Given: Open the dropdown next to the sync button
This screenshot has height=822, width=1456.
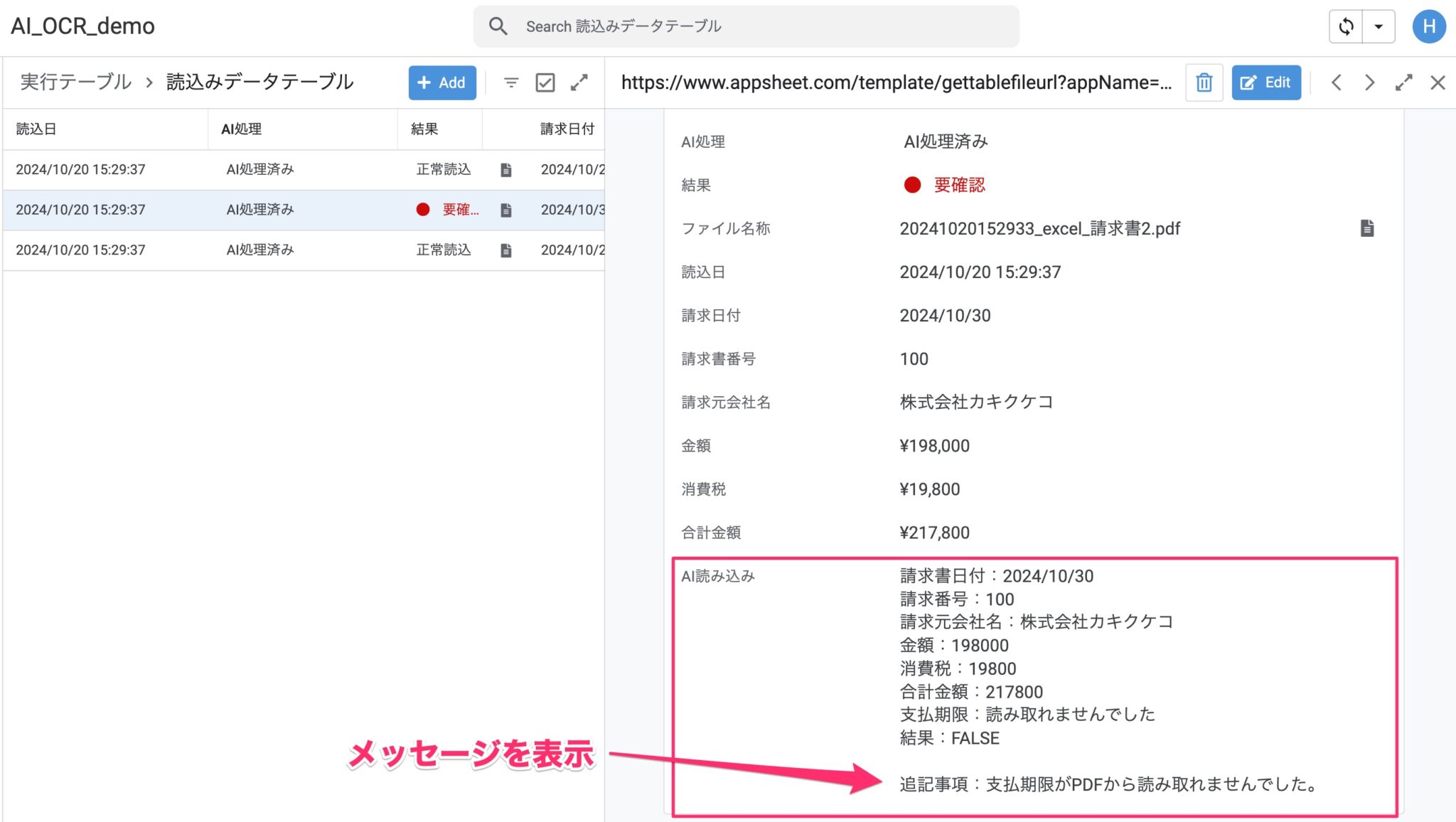Looking at the screenshot, I should [x=1378, y=26].
